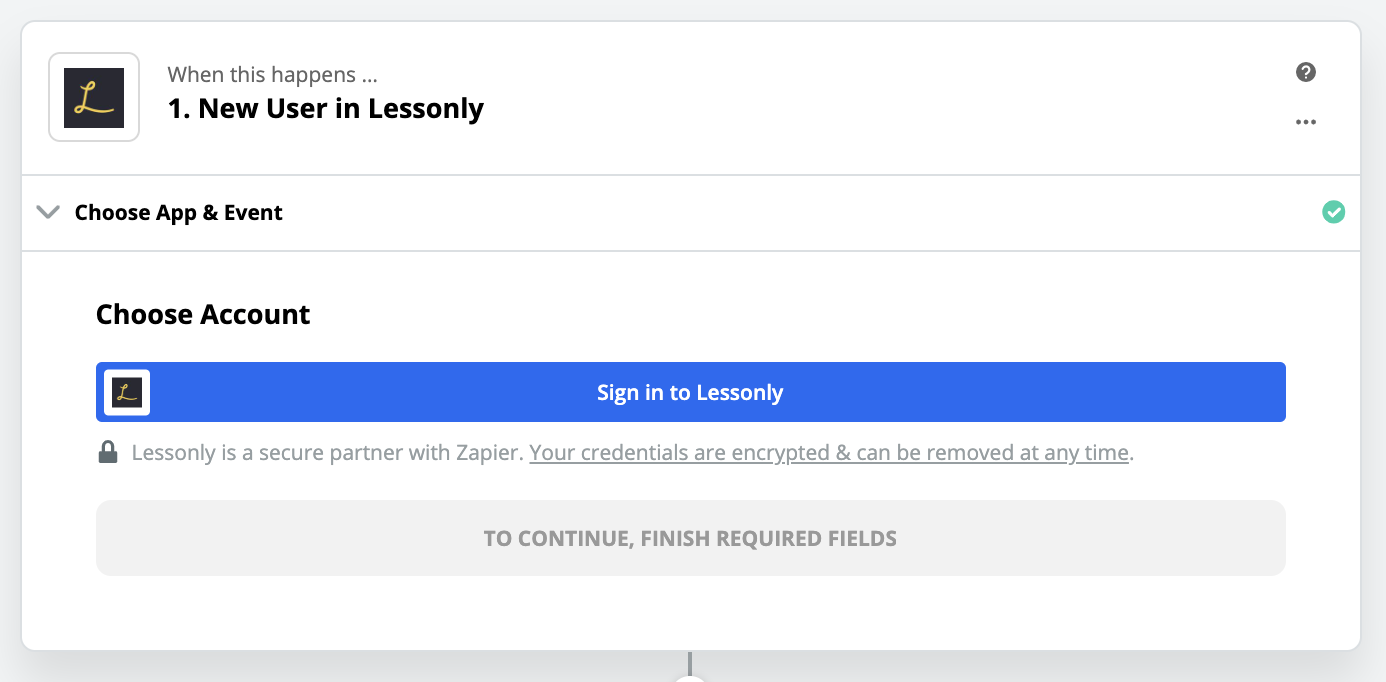Viewport: 1386px width, 682px height.
Task: Open the credentials are encrypted link
Action: pos(829,453)
